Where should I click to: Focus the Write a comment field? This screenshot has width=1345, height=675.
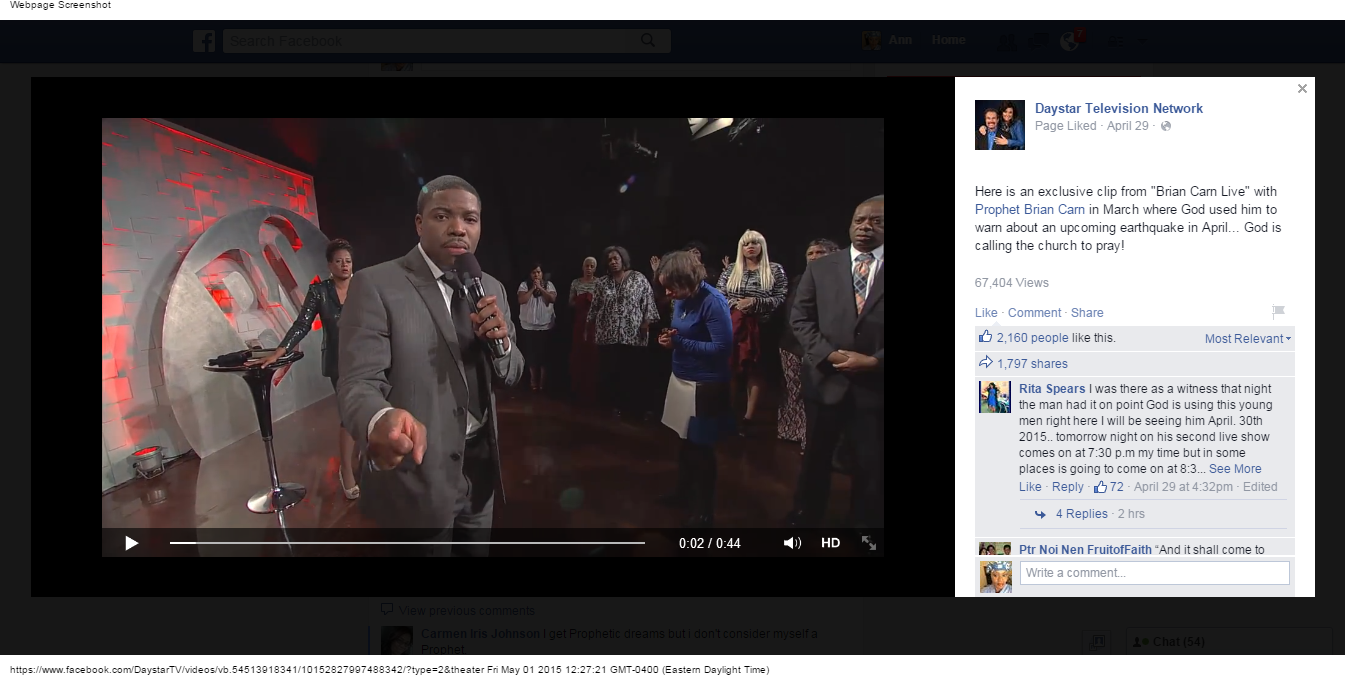[x=1155, y=573]
